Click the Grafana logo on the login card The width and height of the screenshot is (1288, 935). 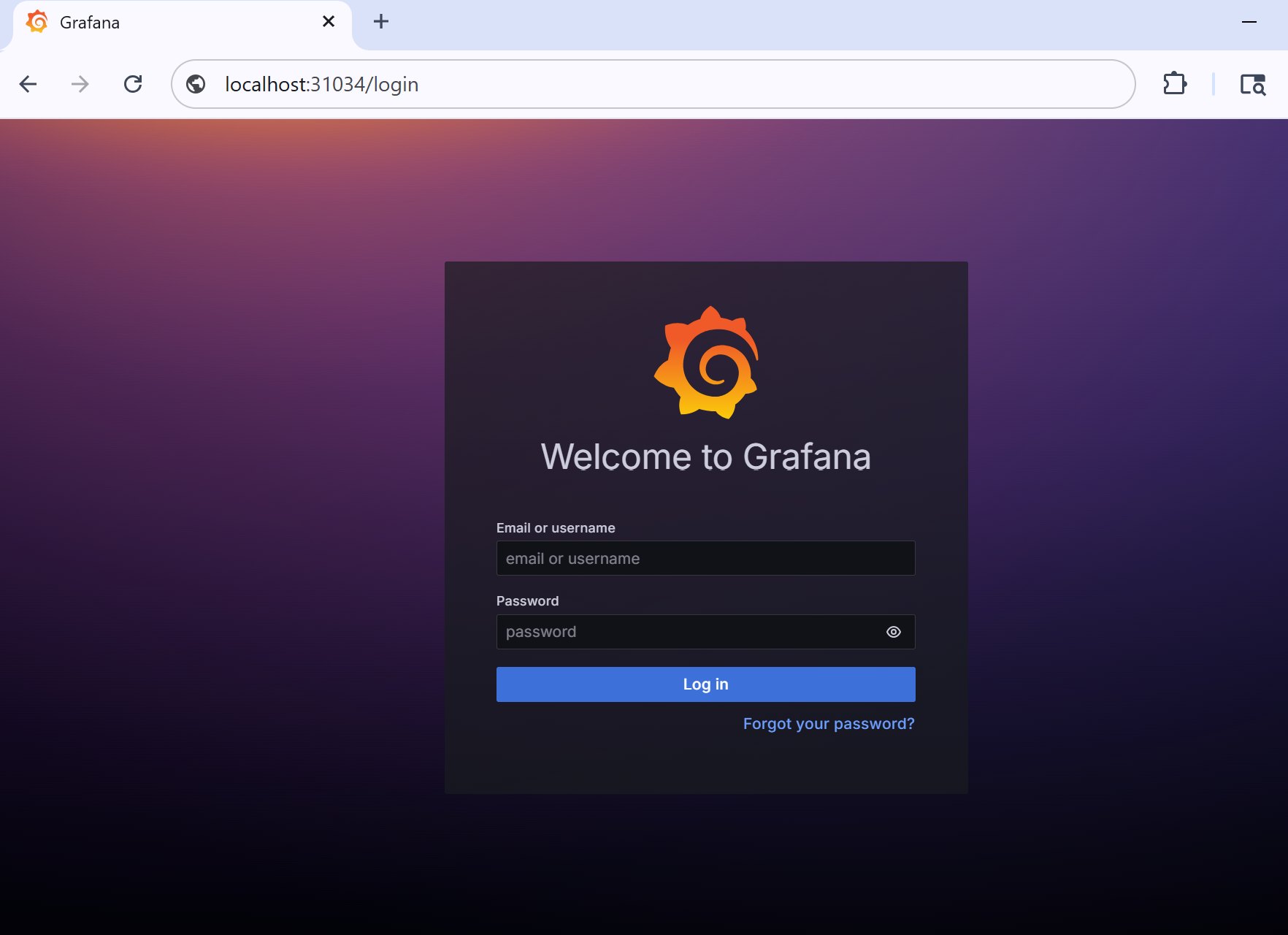pyautogui.click(x=706, y=362)
